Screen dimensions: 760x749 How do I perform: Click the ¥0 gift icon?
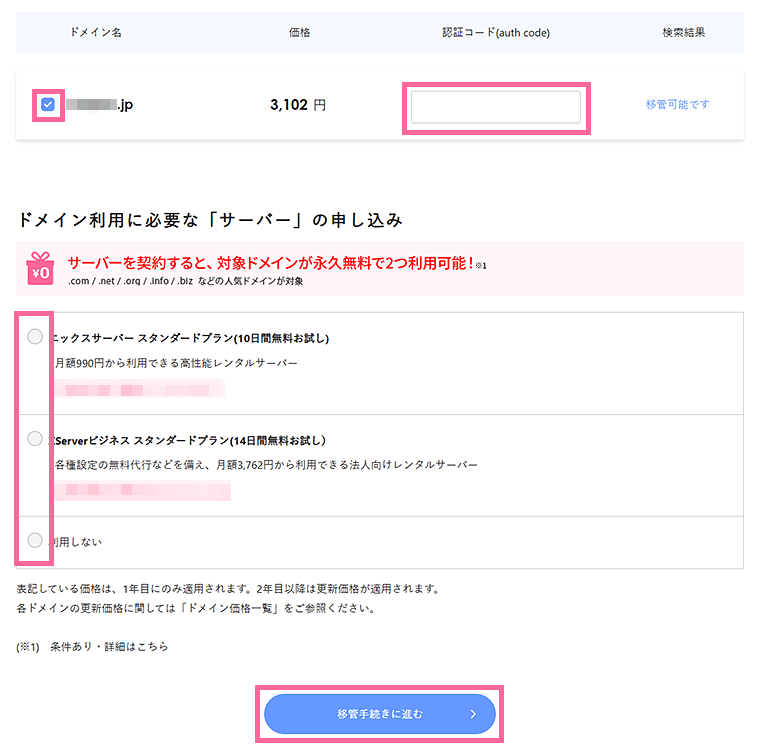40,268
